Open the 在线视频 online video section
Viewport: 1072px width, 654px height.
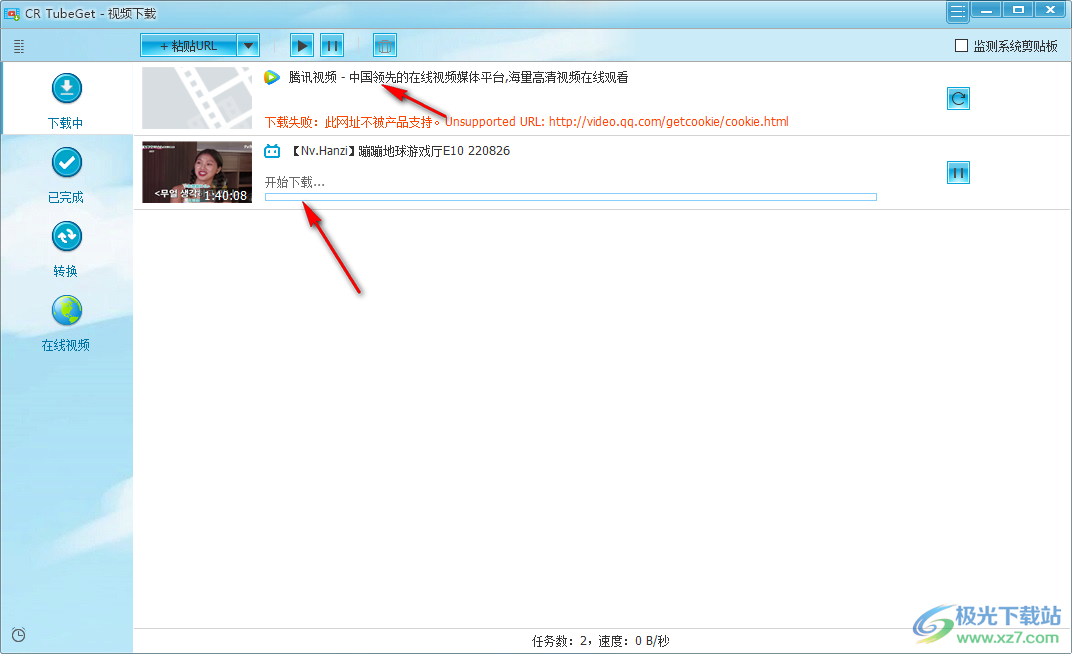tap(66, 323)
